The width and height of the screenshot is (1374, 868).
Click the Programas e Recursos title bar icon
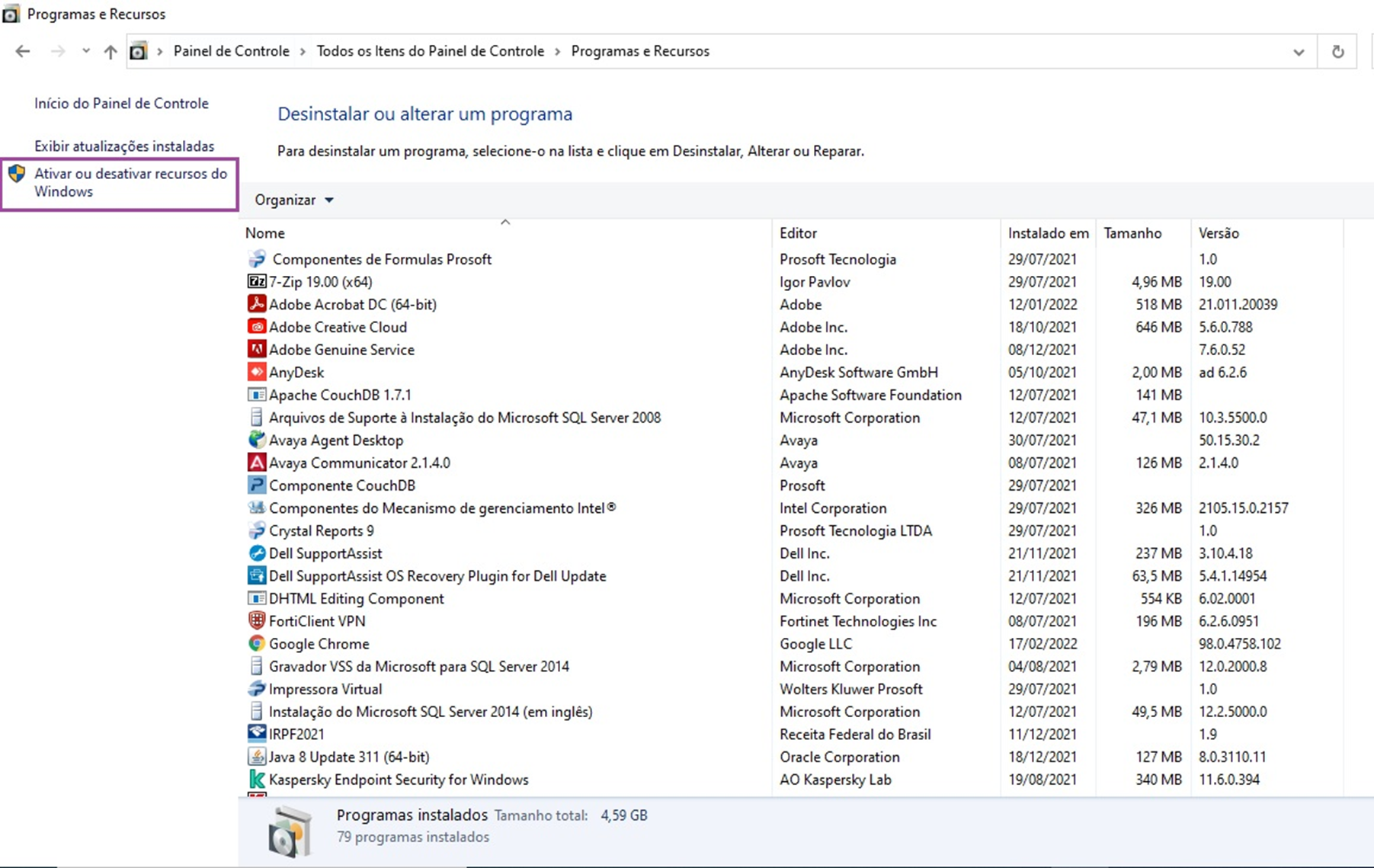click(x=11, y=14)
